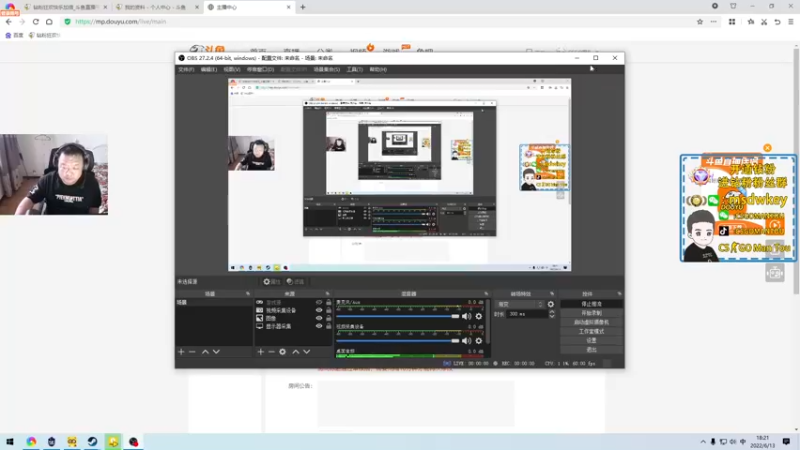Click the Studio Mode button

pos(591,332)
